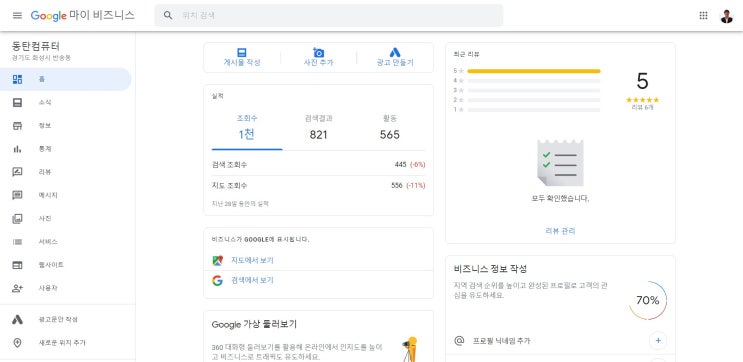The height and width of the screenshot is (362, 743).
Task: Click Google Maps icon beside 지도에서 보기
Action: coord(217,261)
